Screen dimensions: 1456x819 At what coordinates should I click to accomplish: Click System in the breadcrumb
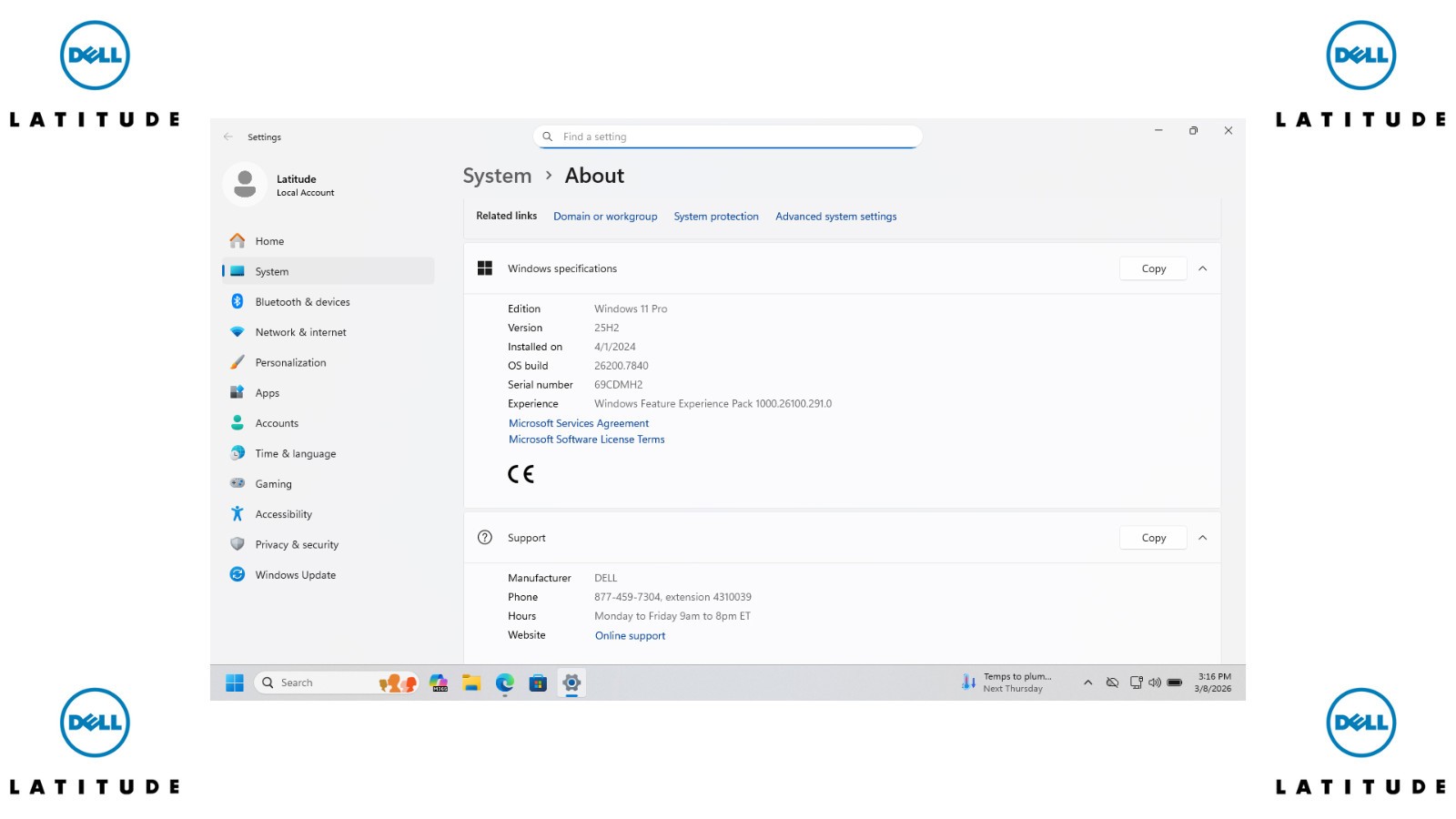tap(497, 176)
